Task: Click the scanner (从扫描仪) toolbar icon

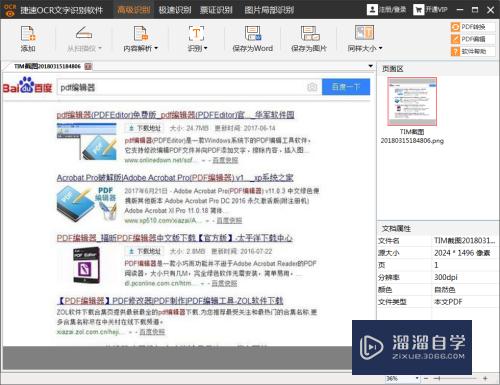Action: tap(84, 33)
